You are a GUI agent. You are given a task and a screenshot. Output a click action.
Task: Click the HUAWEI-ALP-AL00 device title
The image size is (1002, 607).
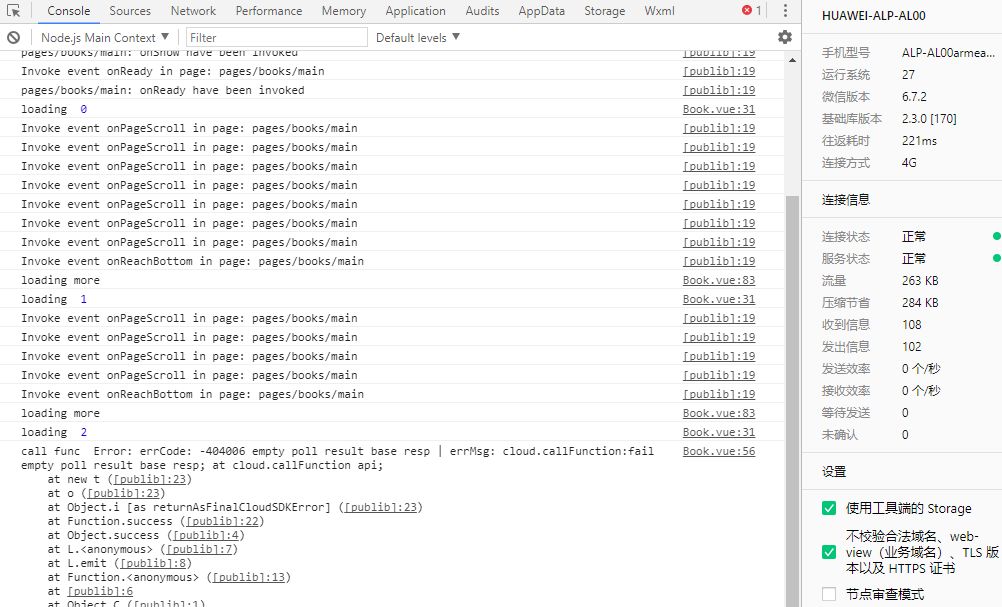click(873, 15)
